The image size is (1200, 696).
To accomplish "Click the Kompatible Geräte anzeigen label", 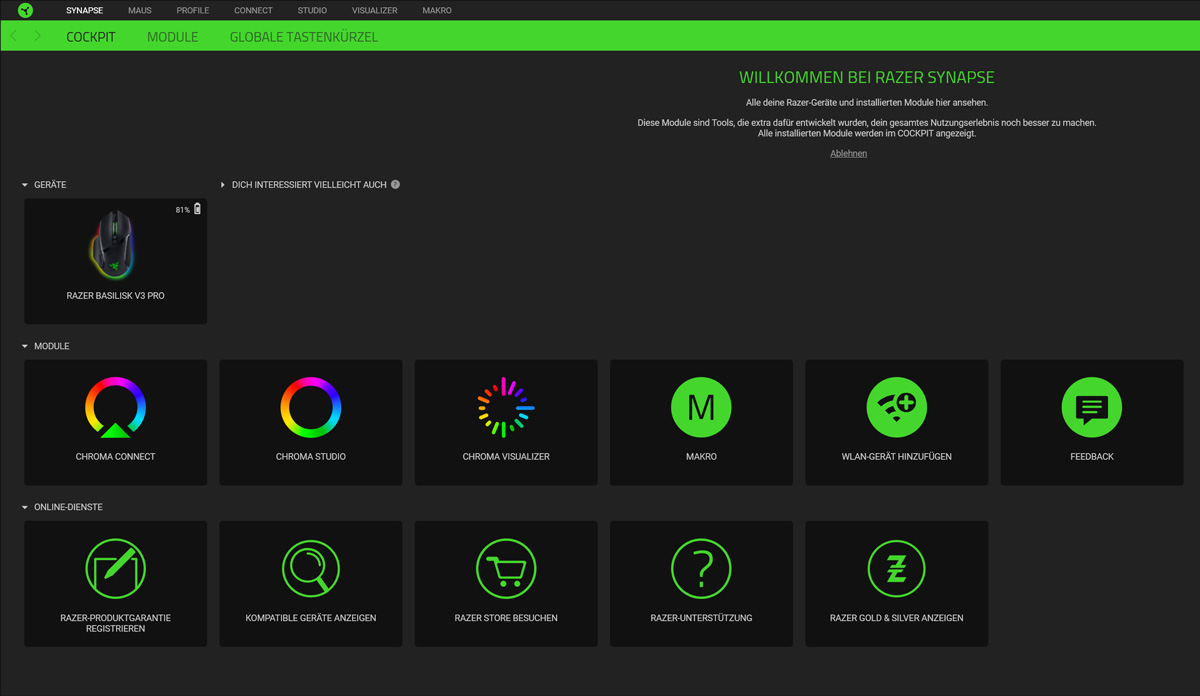I will pos(311,618).
